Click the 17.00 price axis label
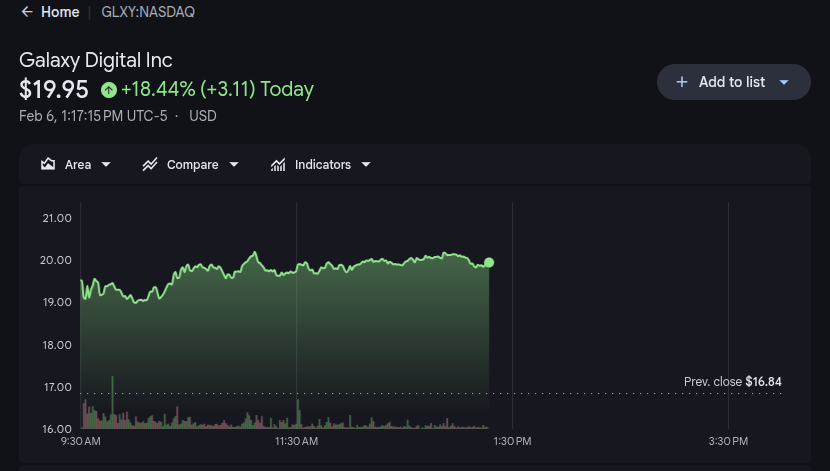 58,387
